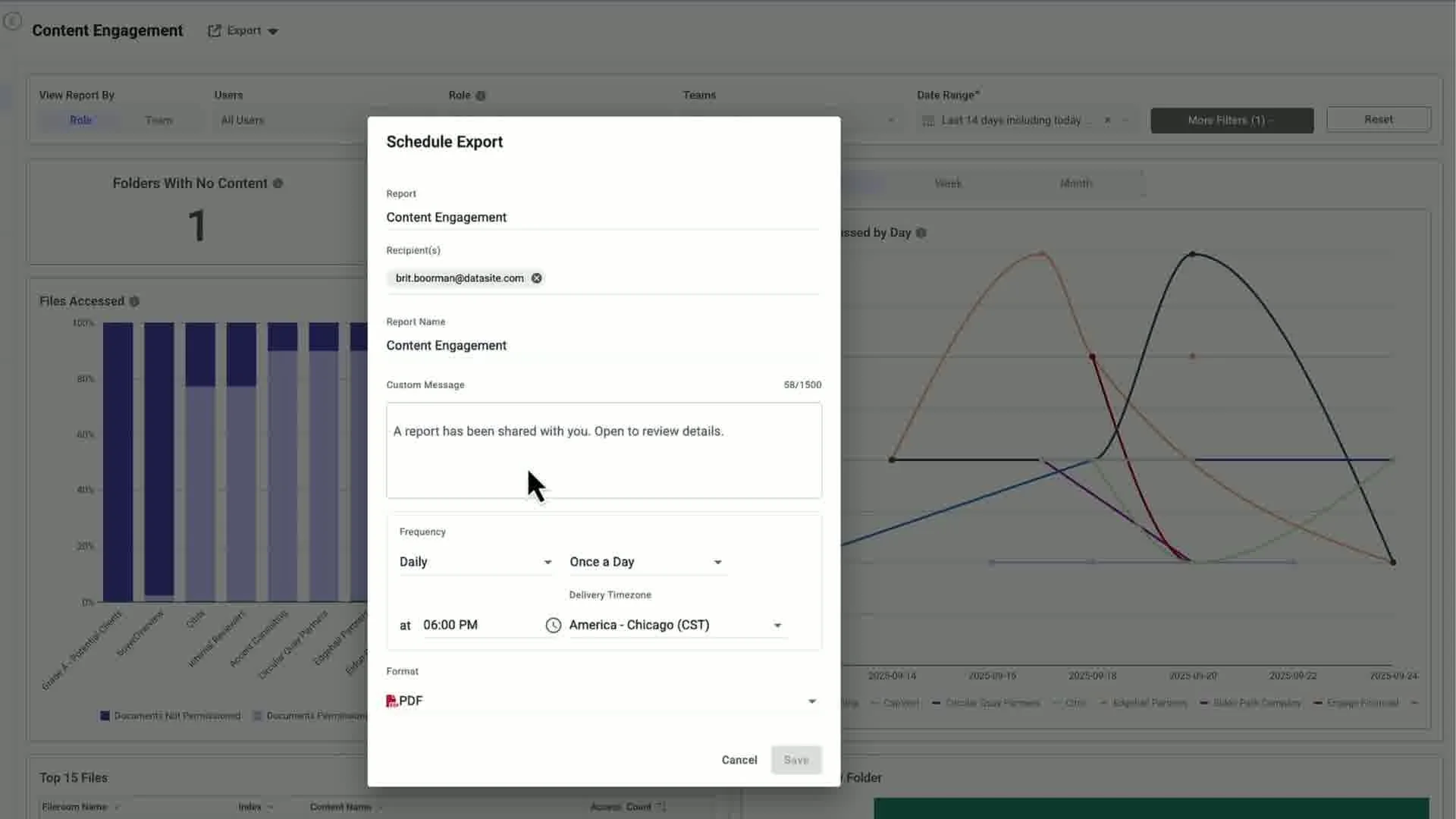Select the Role view toggle
The image size is (1456, 819).
(80, 120)
